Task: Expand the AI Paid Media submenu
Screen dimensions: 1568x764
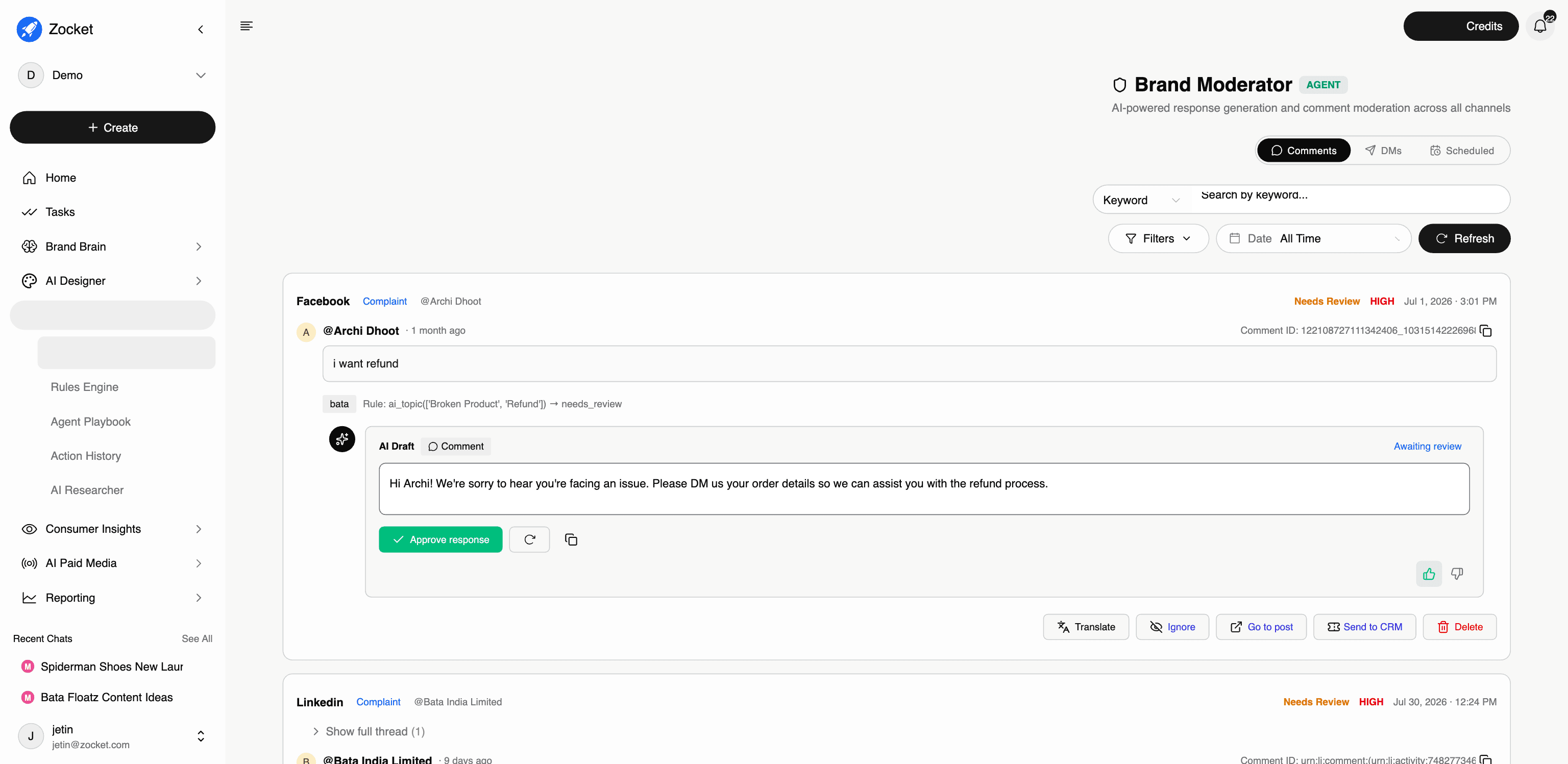Action: pos(199,563)
